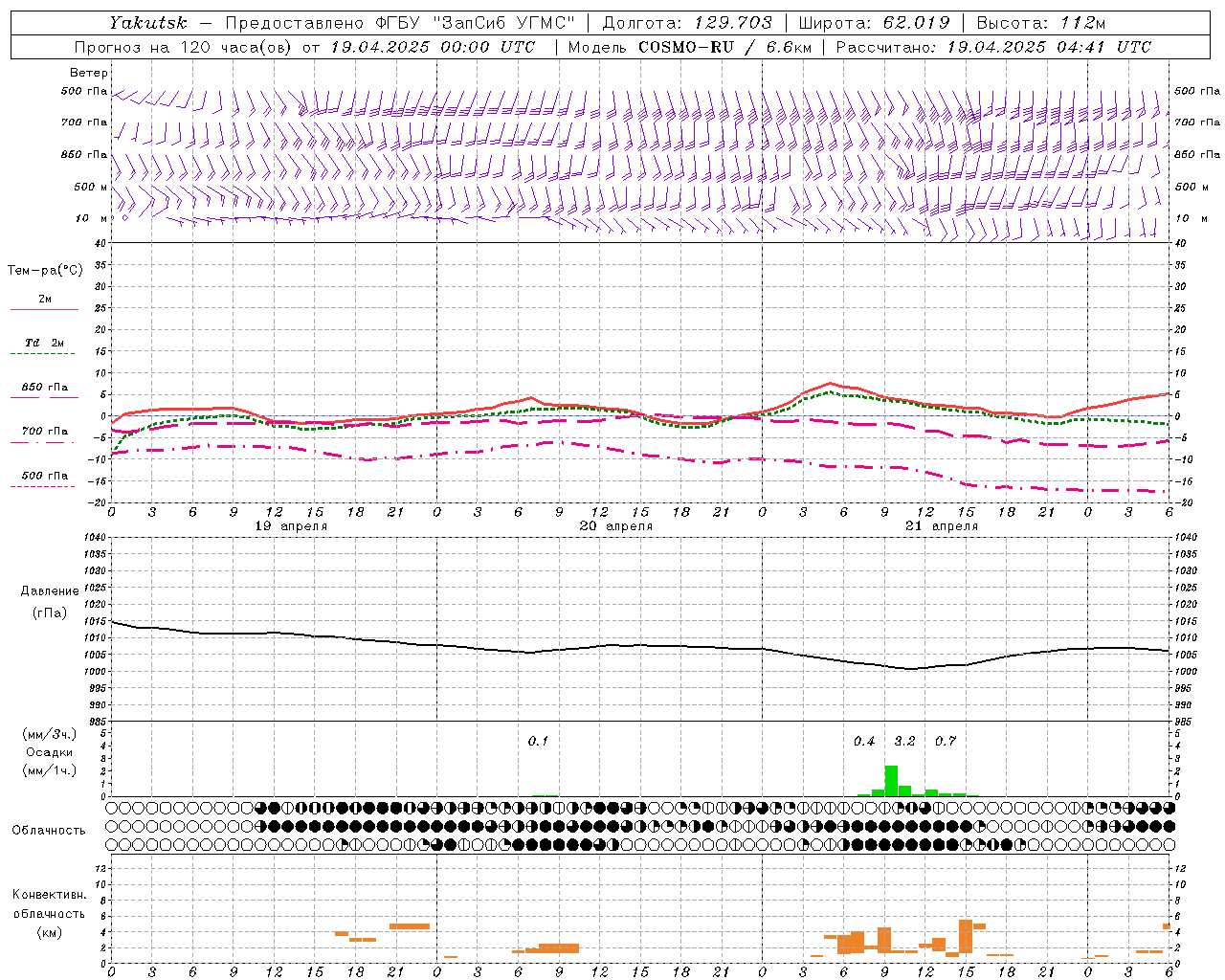The width and height of the screenshot is (1225, 980).
Task: Select the Тем-ра(°C) panel label
Action: pyautogui.click(x=45, y=270)
